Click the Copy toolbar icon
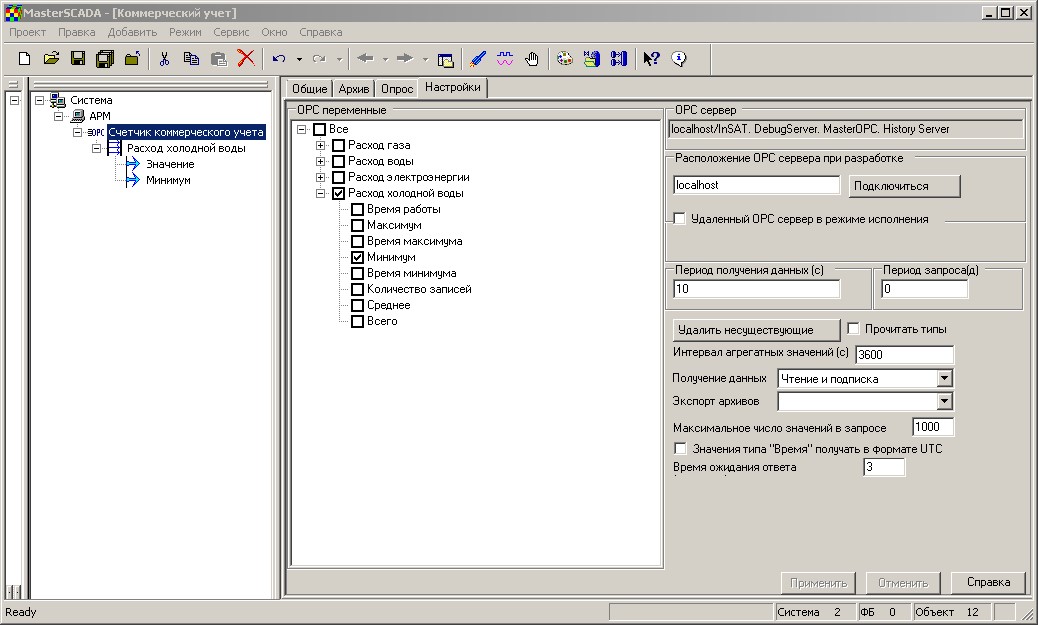 [x=191, y=59]
